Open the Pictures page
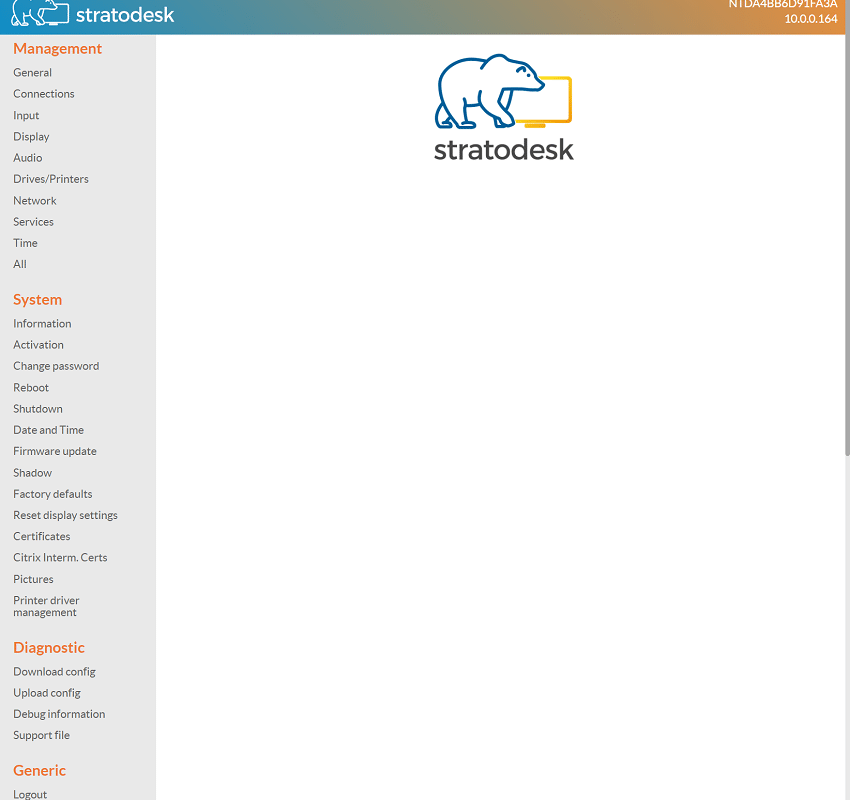Viewport: 850px width, 800px height. 34,579
